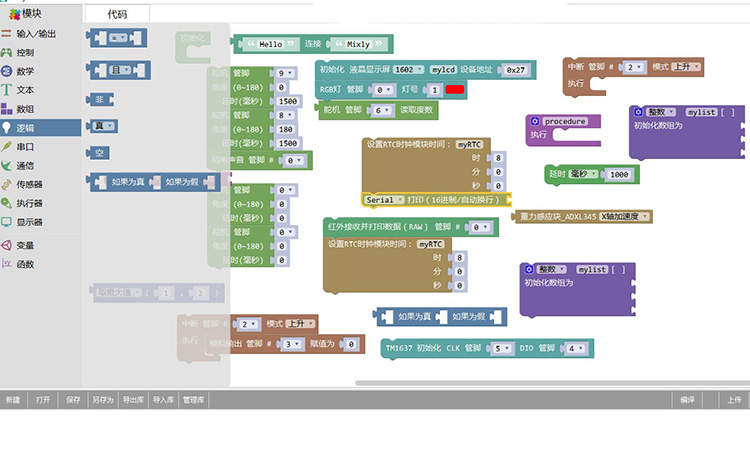The image size is (750, 459).
Task: Select the 文本 T icon
Action: tap(6, 90)
